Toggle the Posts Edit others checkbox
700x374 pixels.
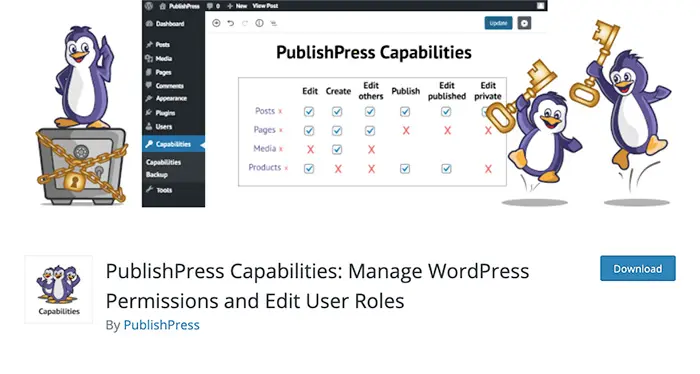point(370,112)
